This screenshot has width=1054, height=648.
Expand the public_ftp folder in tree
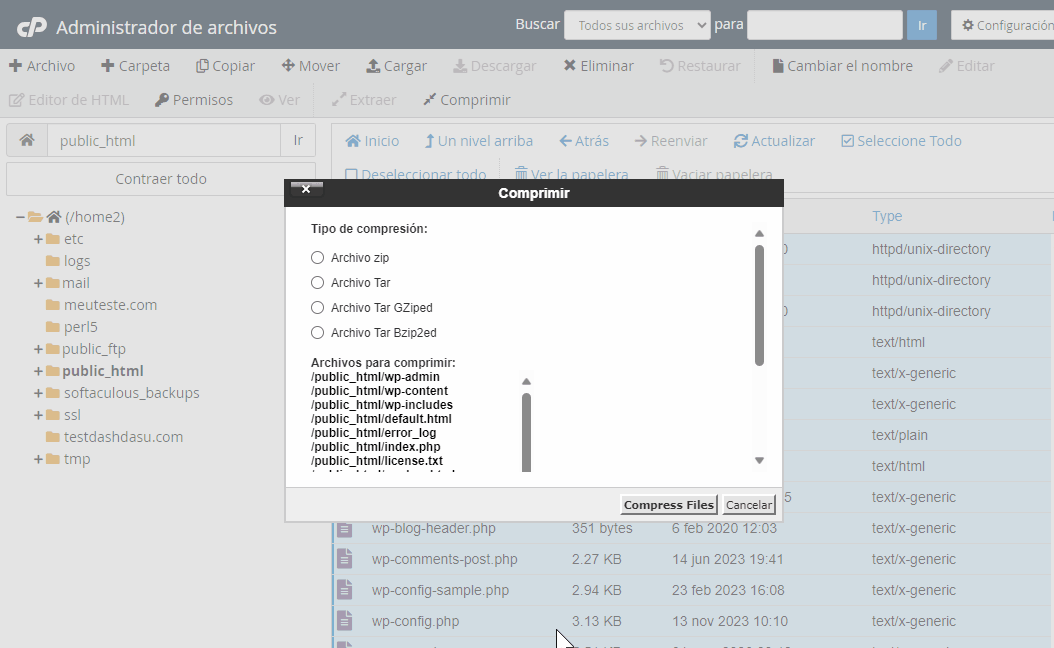[x=38, y=349]
